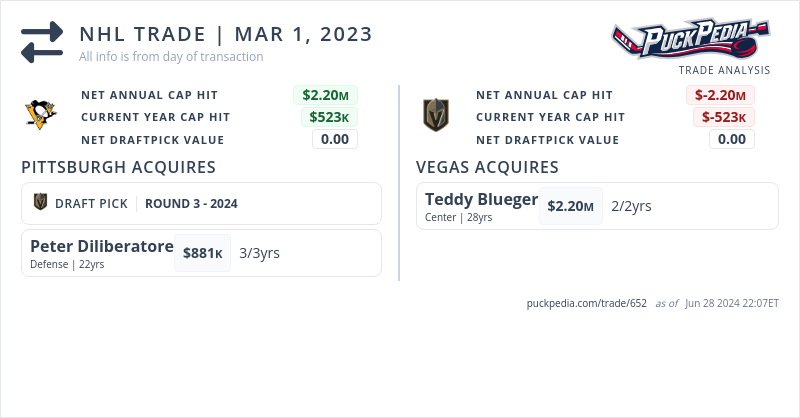The image size is (800, 418).
Task: Click the trade swap arrows icon
Action: 42,42
